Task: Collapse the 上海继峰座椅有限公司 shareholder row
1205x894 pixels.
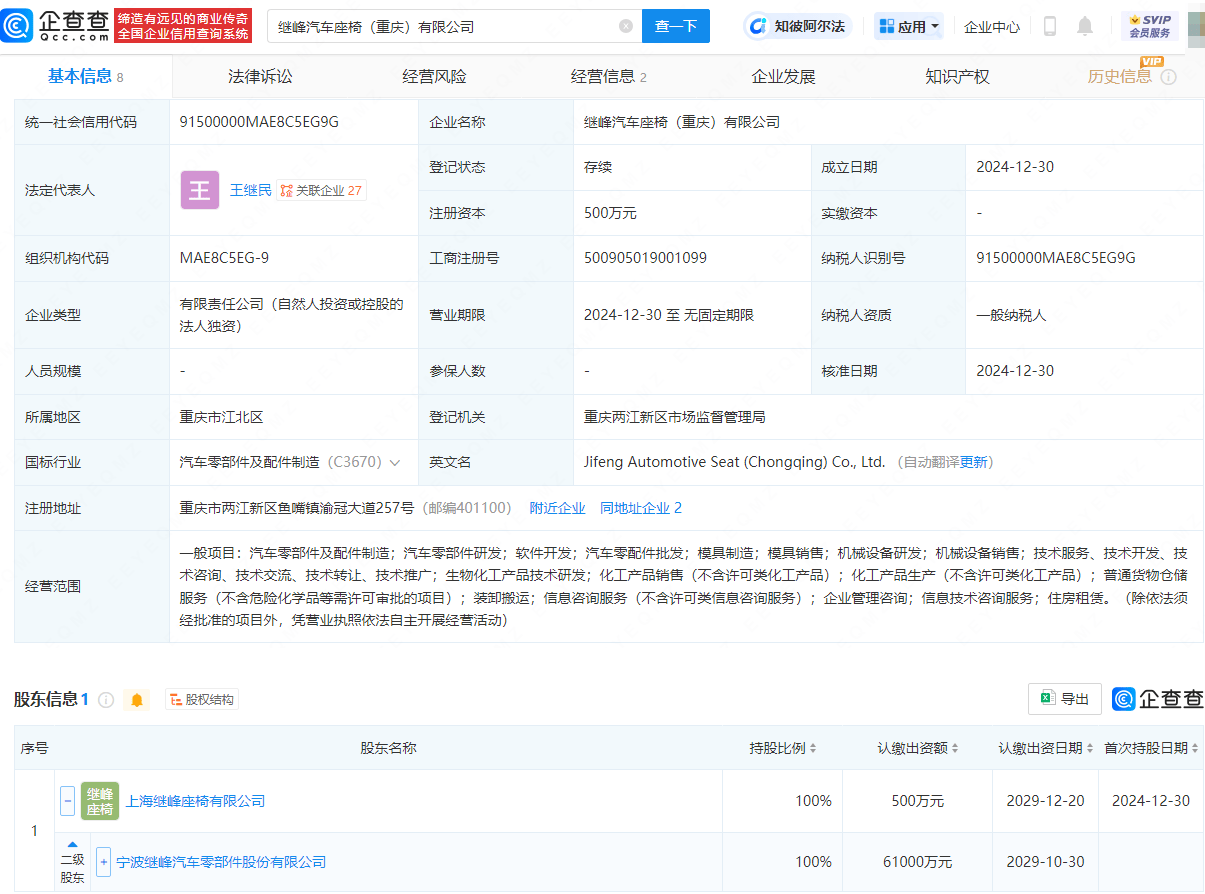Action: [67, 801]
